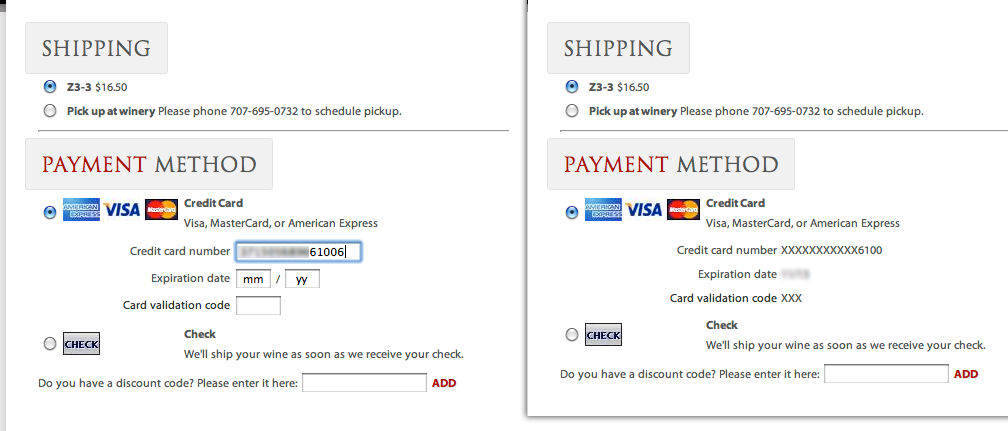Image resolution: width=1008 pixels, height=431 pixels.
Task: Click the ADD link in right panel
Action: (x=966, y=374)
